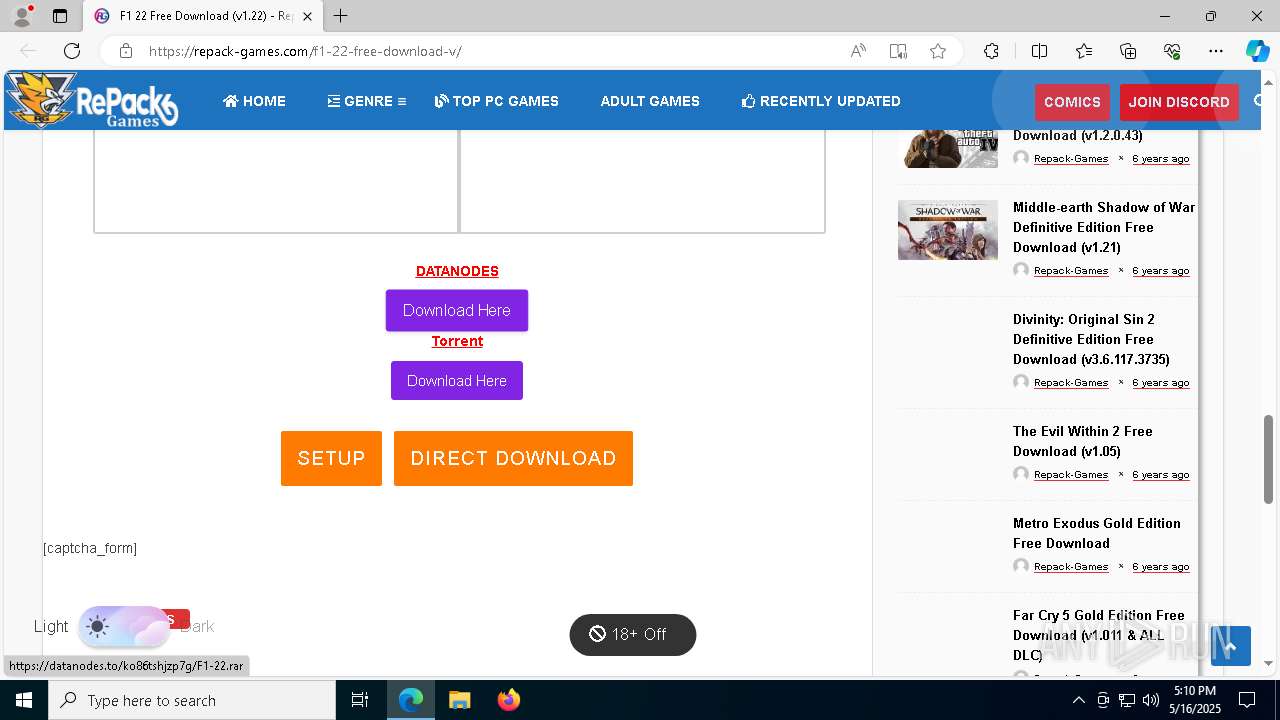
Task: Toggle split screen icon in Edge toolbar
Action: [1039, 51]
